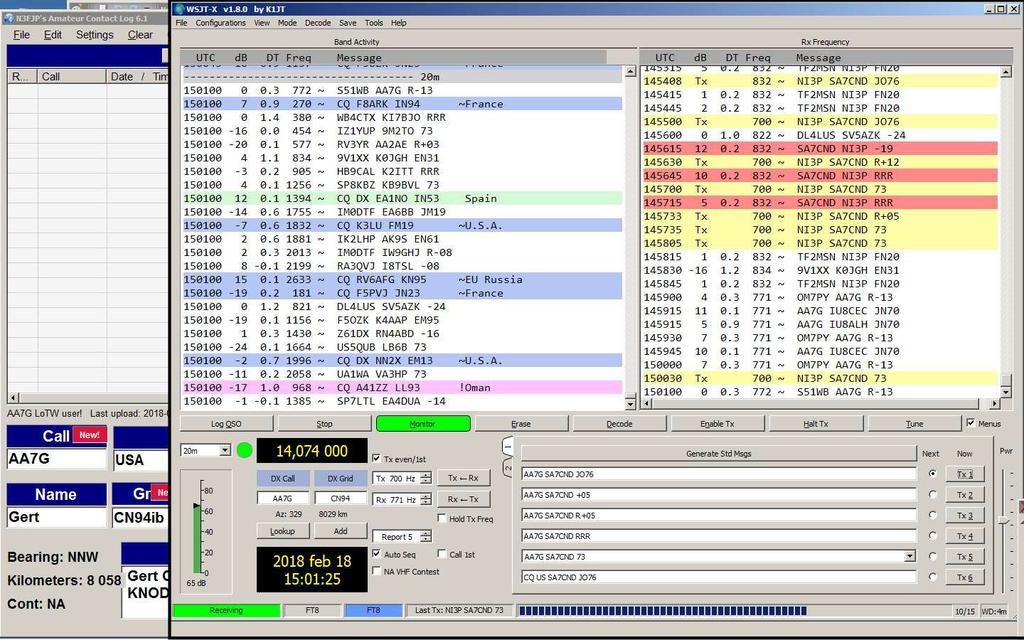Viewport: 1024px width, 640px height.
Task: Click the blue progress bar in the status bar
Action: pos(662,611)
